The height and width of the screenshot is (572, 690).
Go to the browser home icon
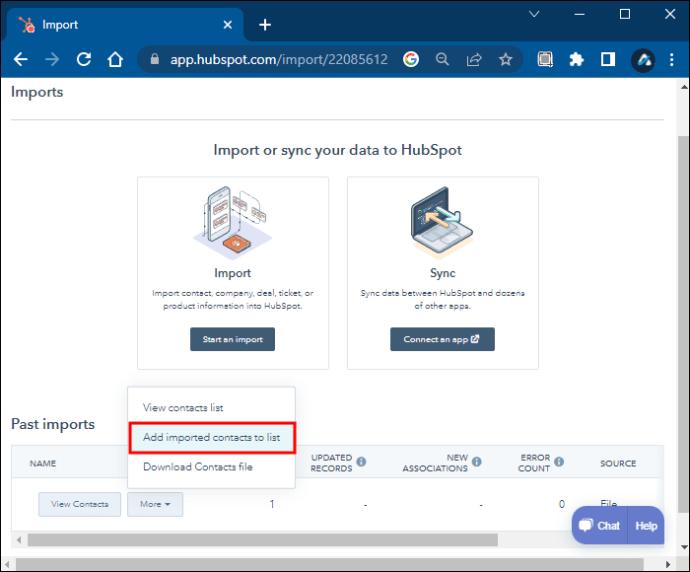point(115,59)
